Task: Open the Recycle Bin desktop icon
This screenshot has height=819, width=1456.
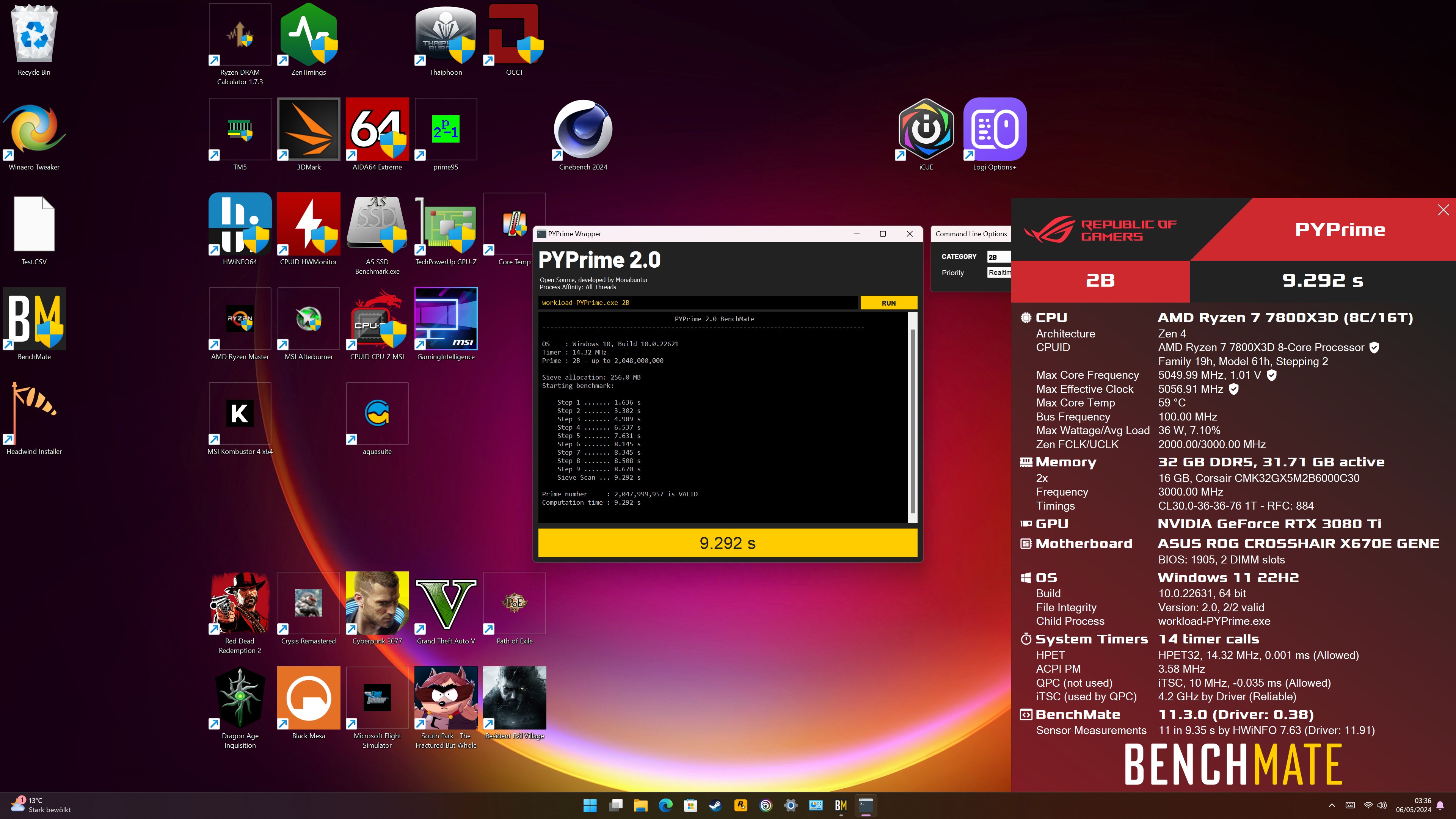Action: [x=34, y=39]
